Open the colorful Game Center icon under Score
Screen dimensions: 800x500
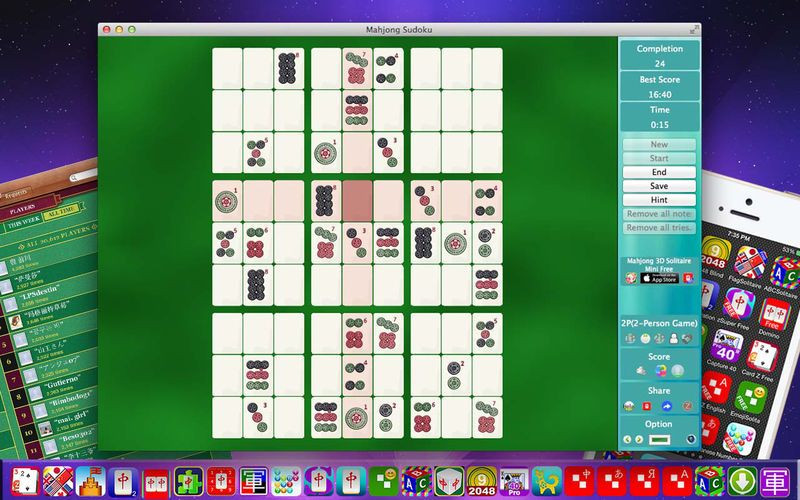660,371
